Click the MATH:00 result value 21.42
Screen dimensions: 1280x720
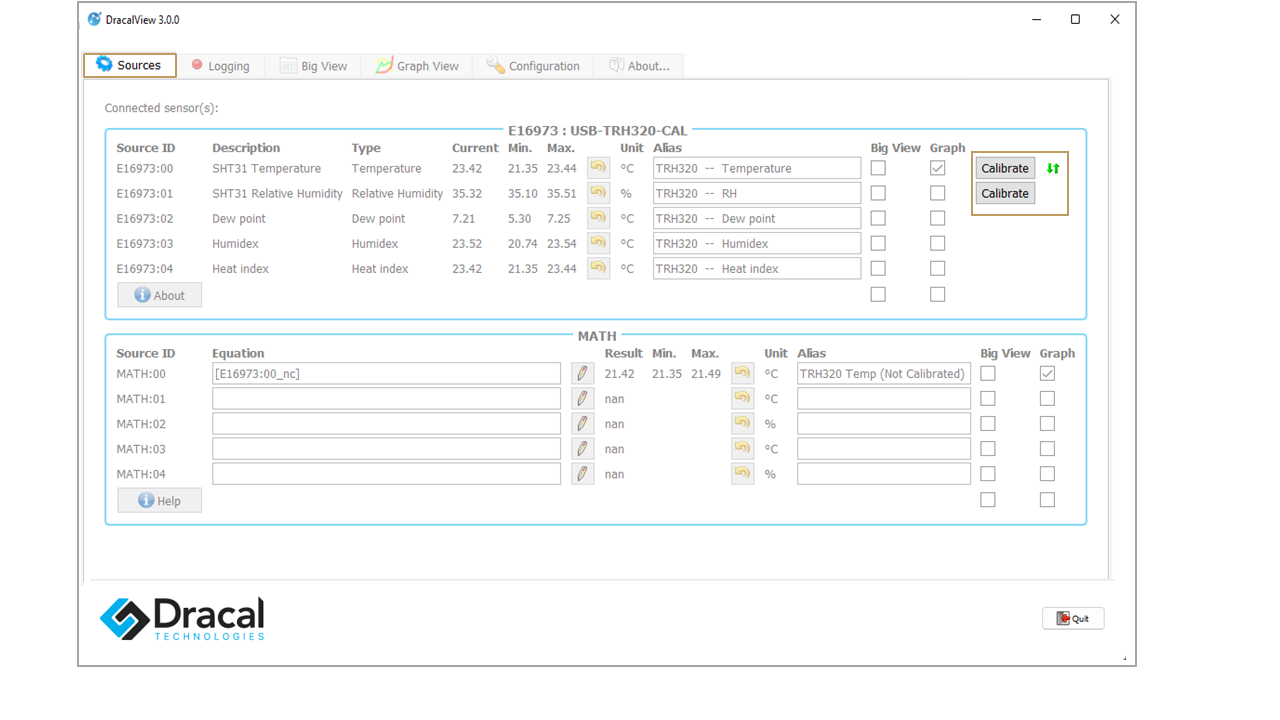(x=619, y=373)
